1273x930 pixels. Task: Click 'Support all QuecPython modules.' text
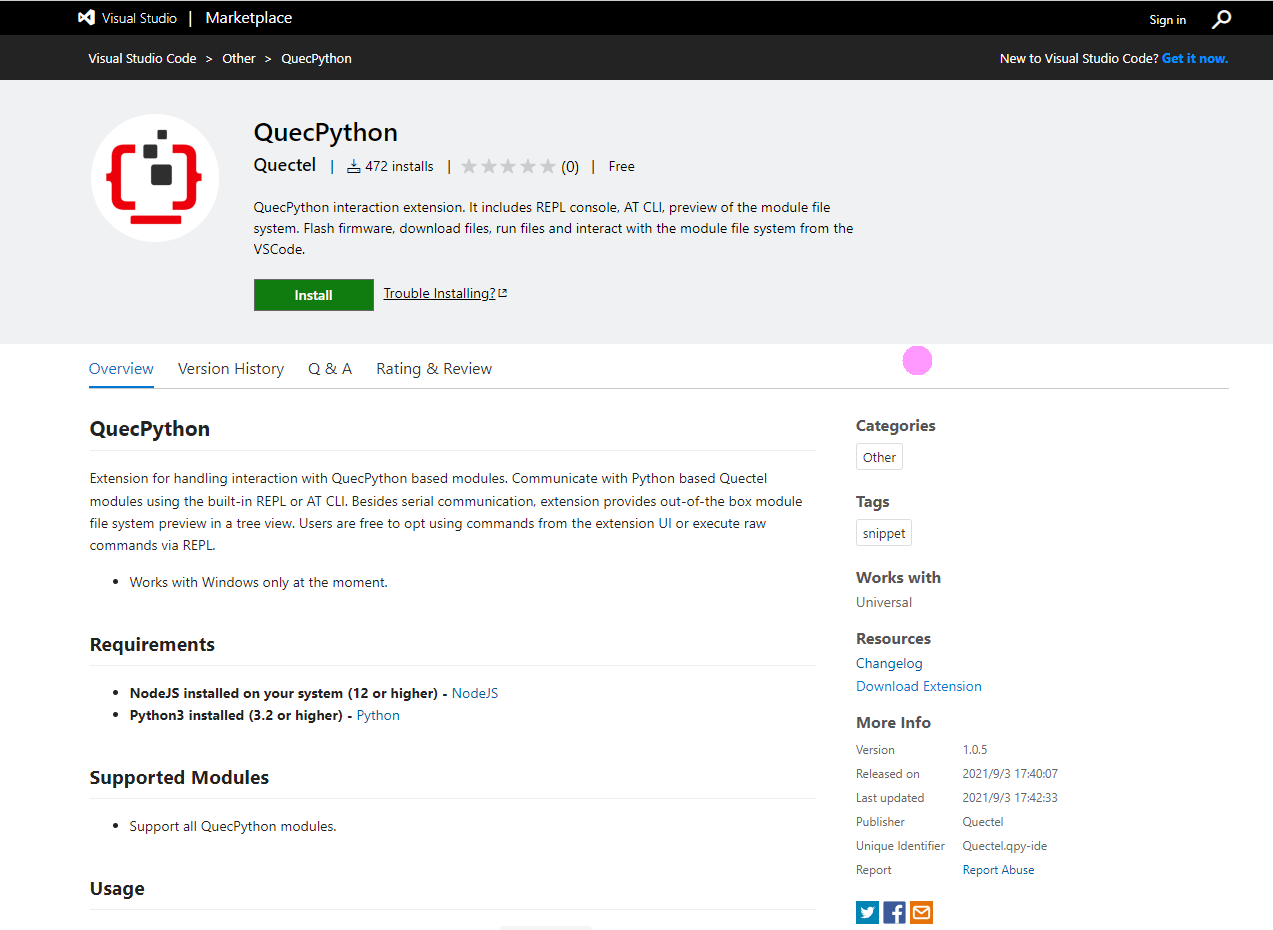pyautogui.click(x=233, y=826)
